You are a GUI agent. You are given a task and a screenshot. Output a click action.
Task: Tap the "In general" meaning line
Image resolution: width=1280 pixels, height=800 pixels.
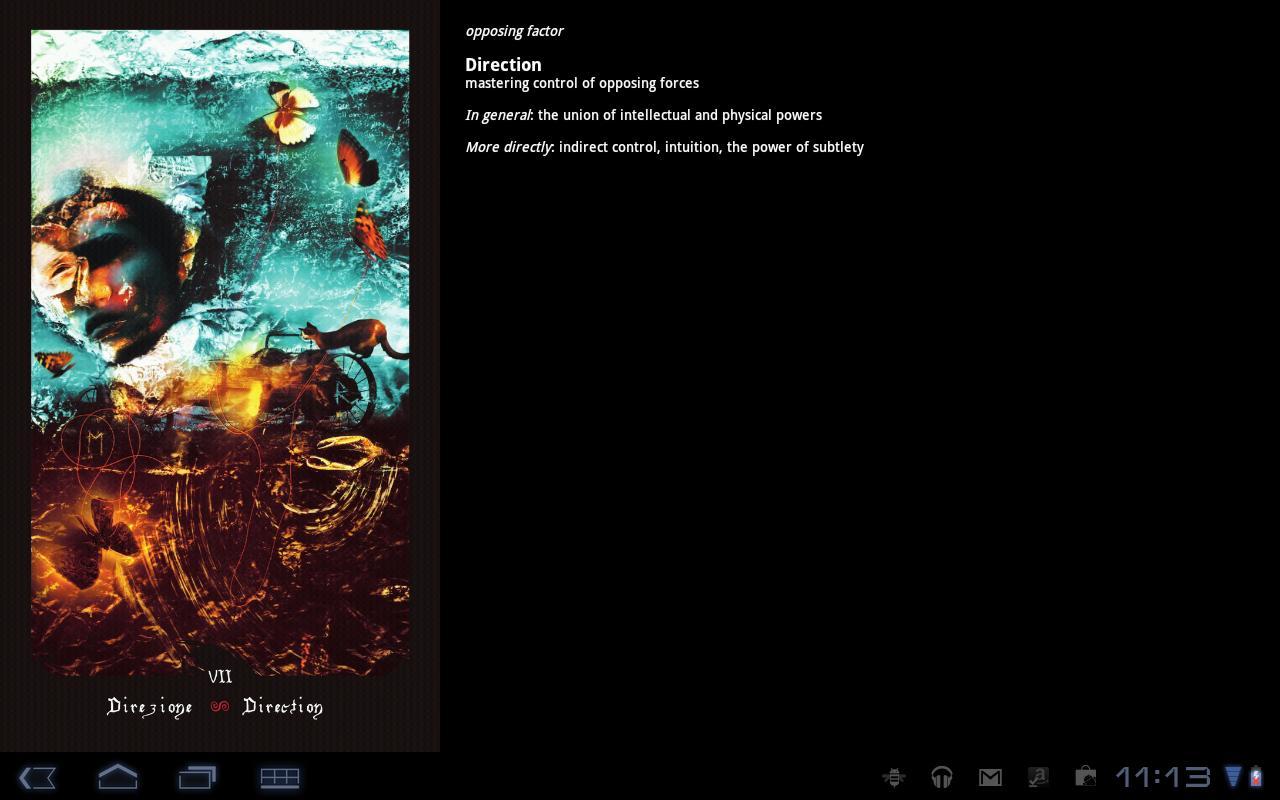(x=643, y=115)
